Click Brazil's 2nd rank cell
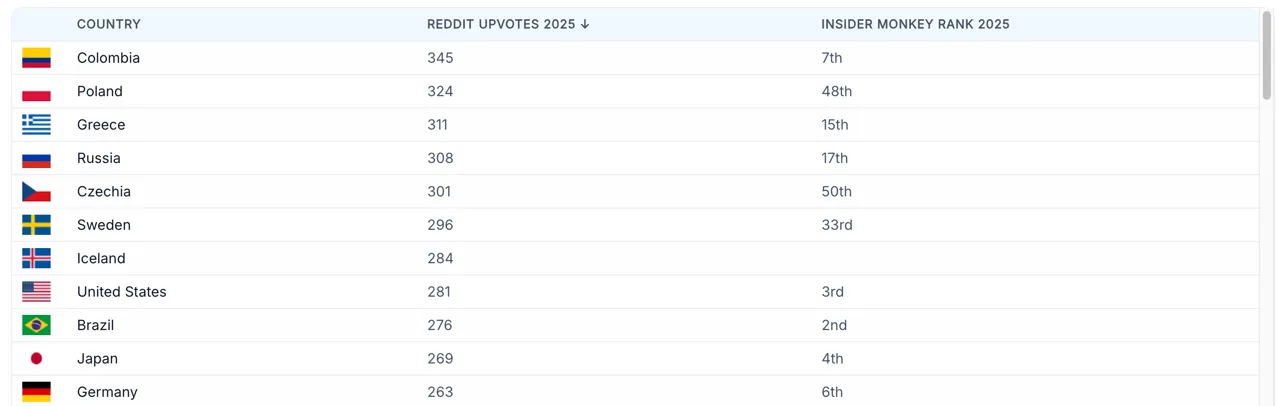This screenshot has height=406, width=1280. (x=834, y=325)
